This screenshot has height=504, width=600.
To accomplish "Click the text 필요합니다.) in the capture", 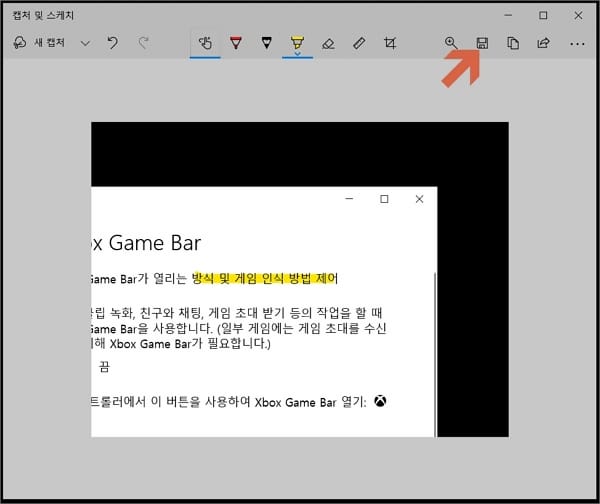I will coord(239,343).
